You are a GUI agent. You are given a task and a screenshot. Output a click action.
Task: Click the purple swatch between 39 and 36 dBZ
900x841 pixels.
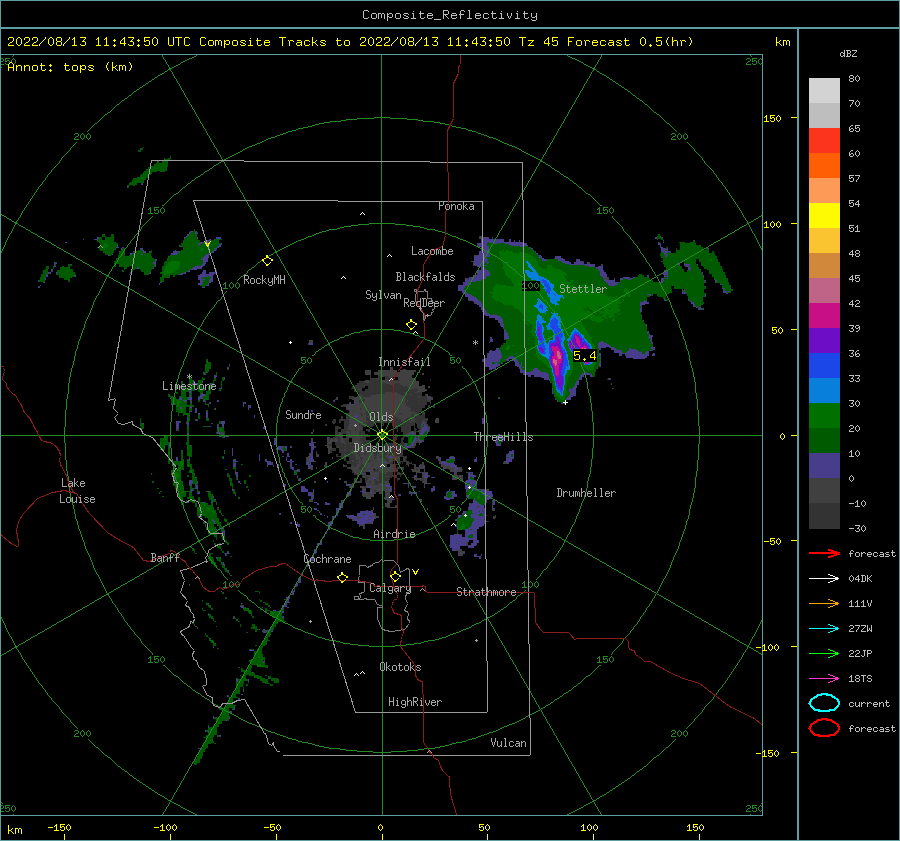pyautogui.click(x=824, y=341)
